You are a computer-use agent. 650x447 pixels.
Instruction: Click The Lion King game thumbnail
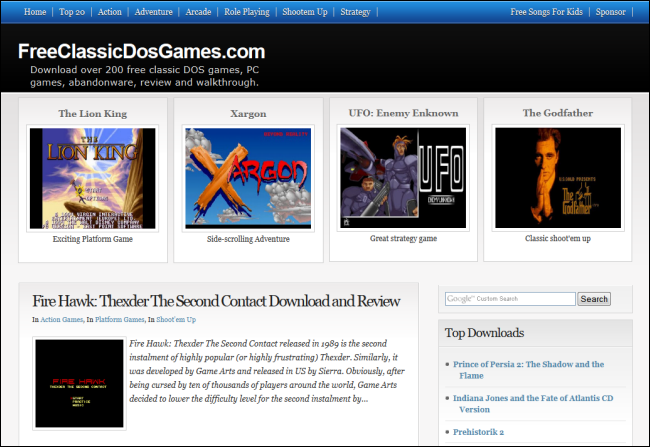coord(92,178)
